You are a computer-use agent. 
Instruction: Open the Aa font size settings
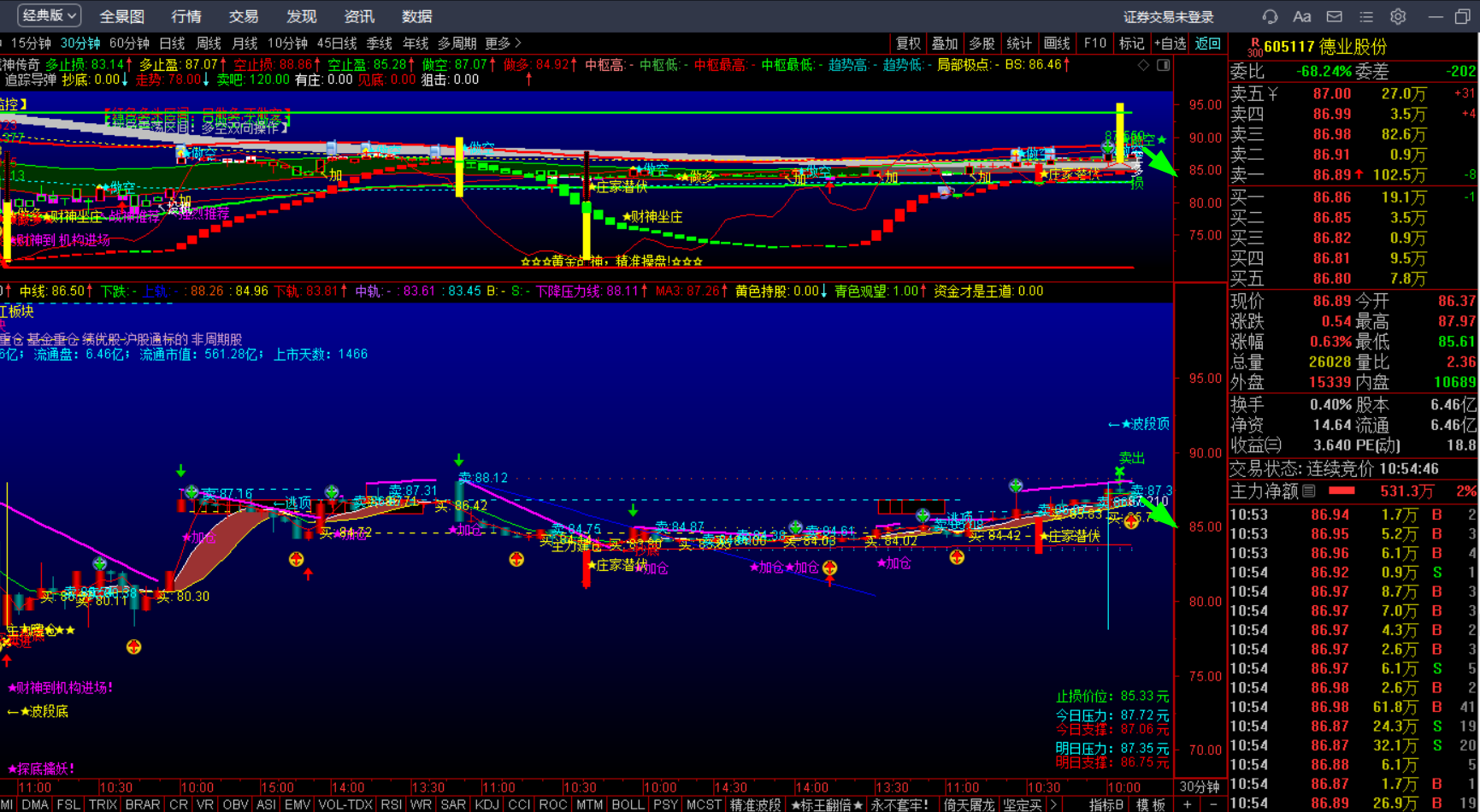click(x=1301, y=16)
